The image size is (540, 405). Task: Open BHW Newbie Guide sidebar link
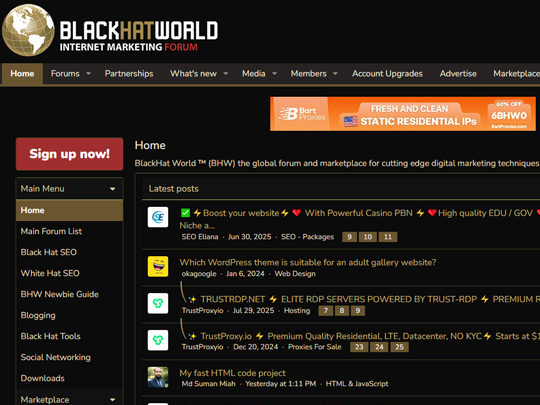coord(60,294)
